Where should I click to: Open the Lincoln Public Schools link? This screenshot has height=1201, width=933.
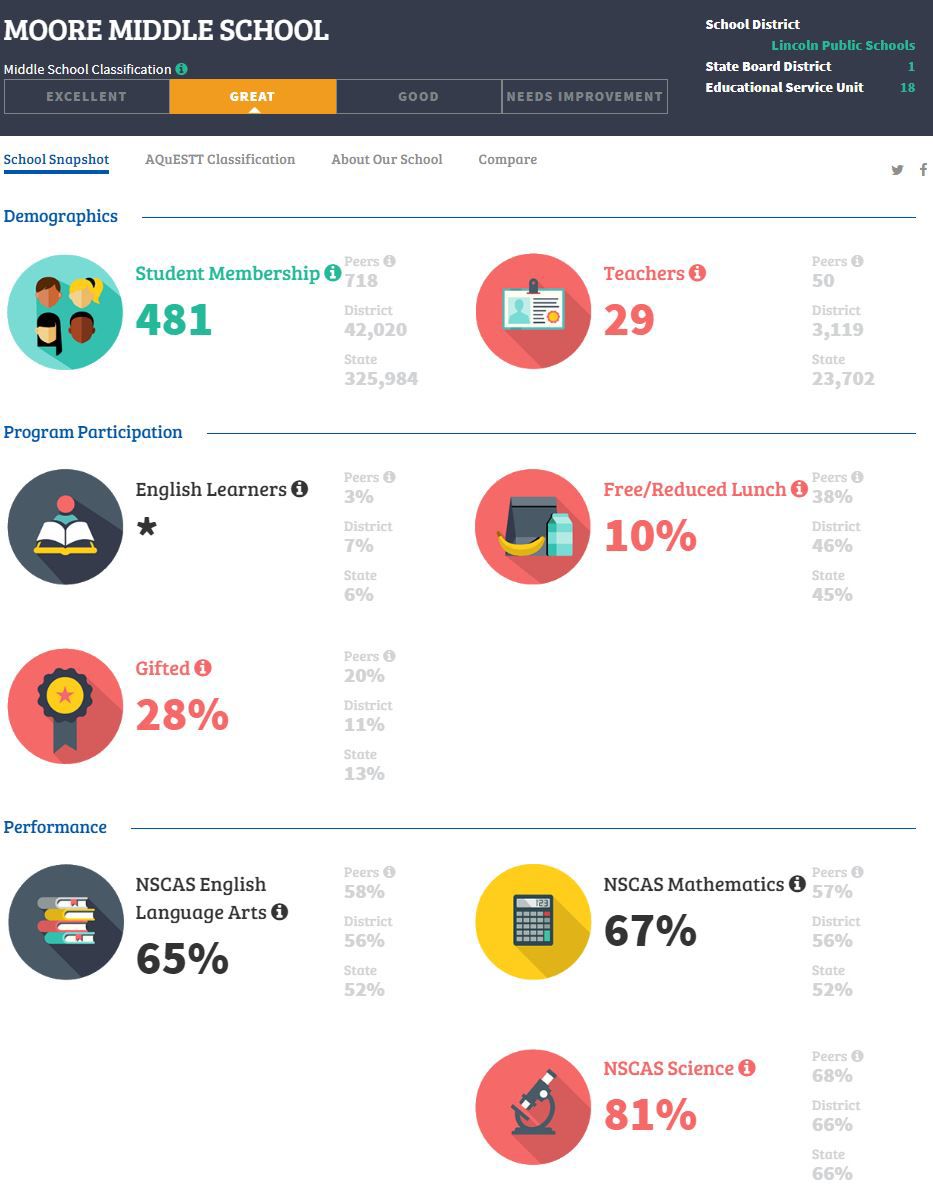843,45
